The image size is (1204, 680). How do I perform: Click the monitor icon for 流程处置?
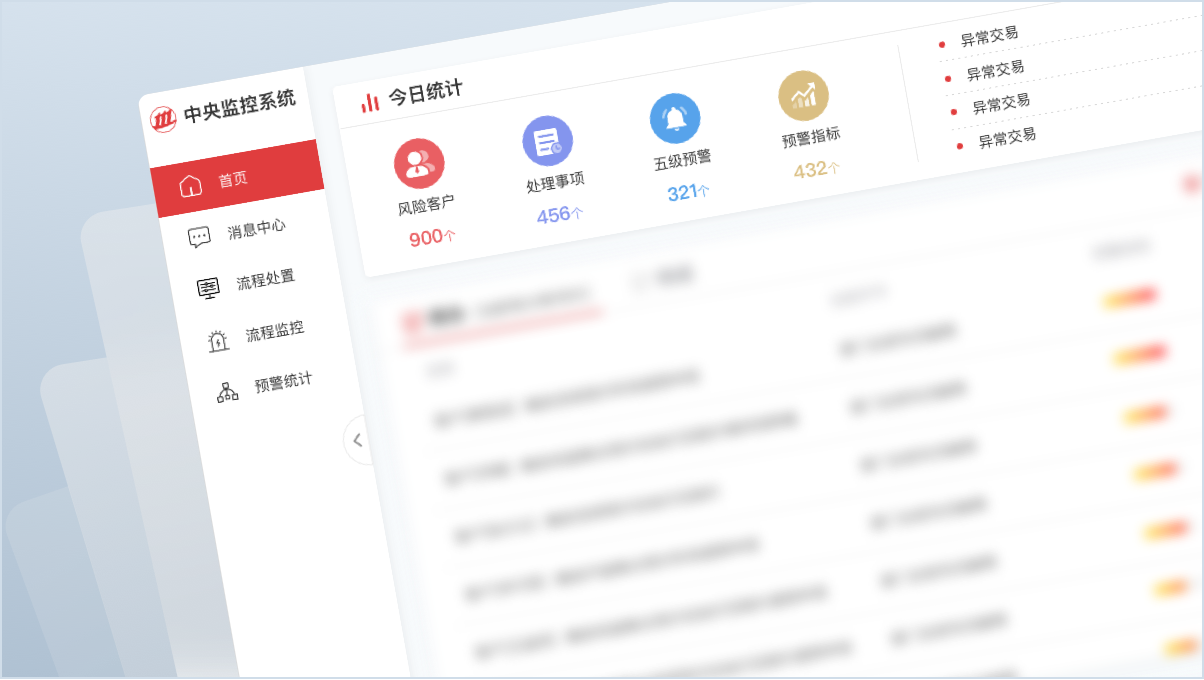pyautogui.click(x=208, y=289)
